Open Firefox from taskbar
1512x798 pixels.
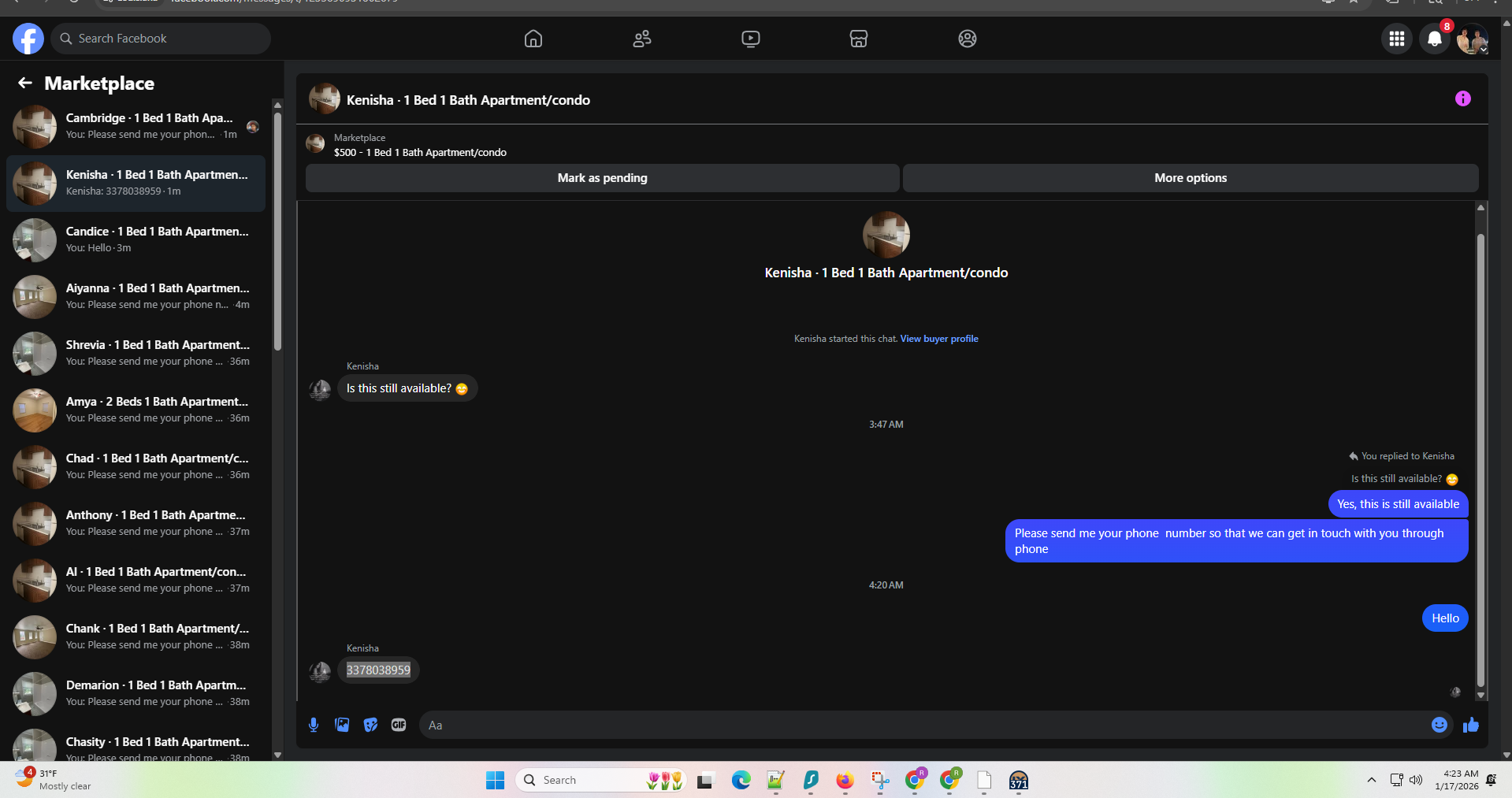click(845, 780)
